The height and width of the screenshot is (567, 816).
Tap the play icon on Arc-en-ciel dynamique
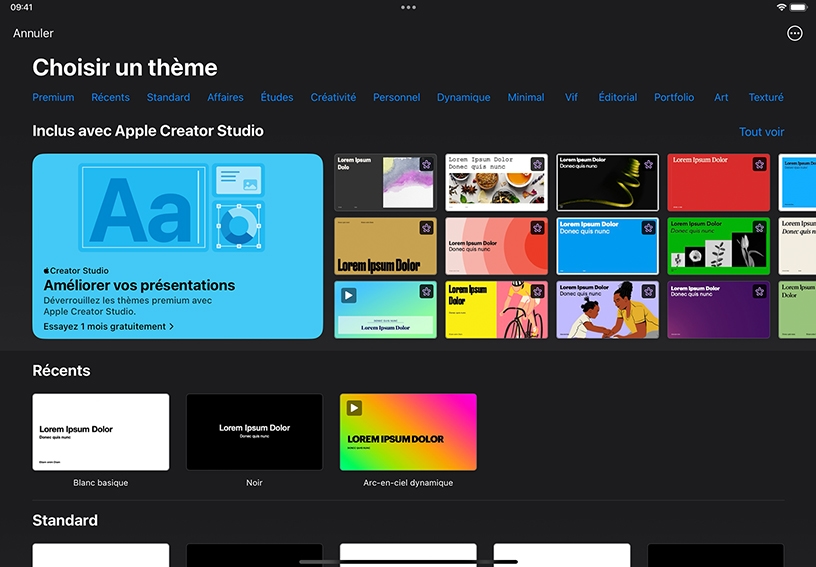coord(354,408)
